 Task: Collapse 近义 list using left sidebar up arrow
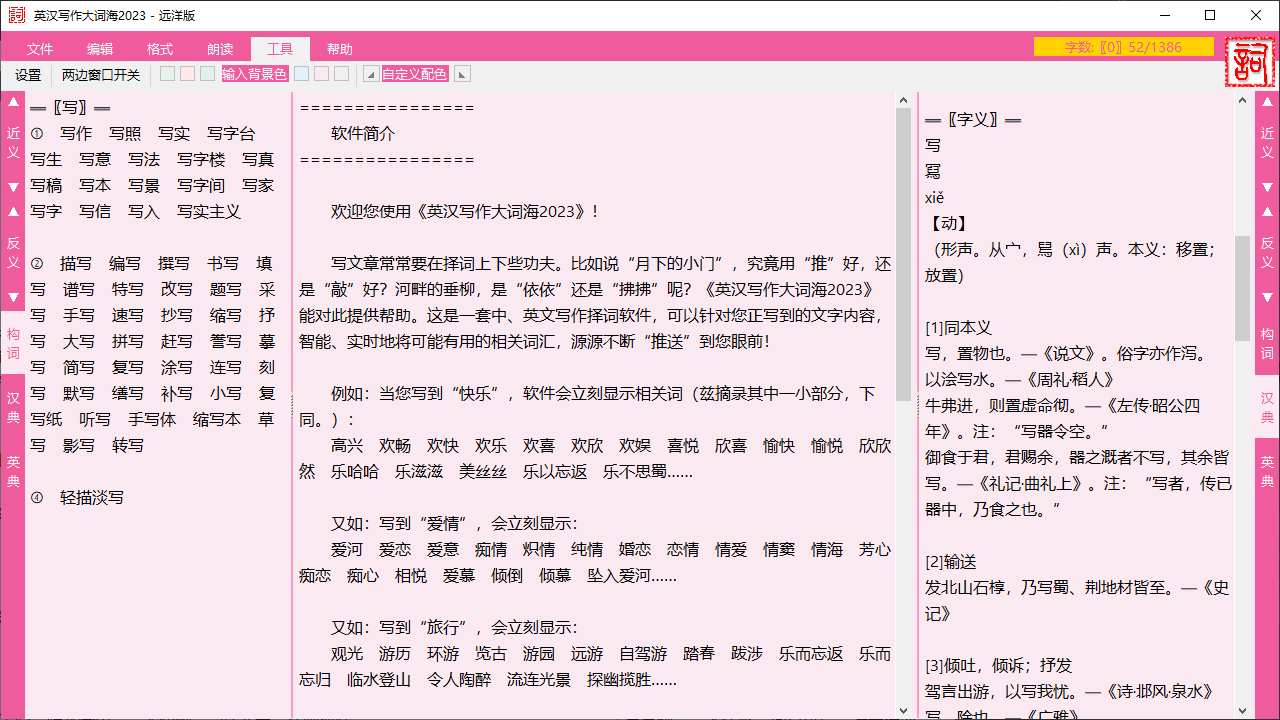point(13,100)
